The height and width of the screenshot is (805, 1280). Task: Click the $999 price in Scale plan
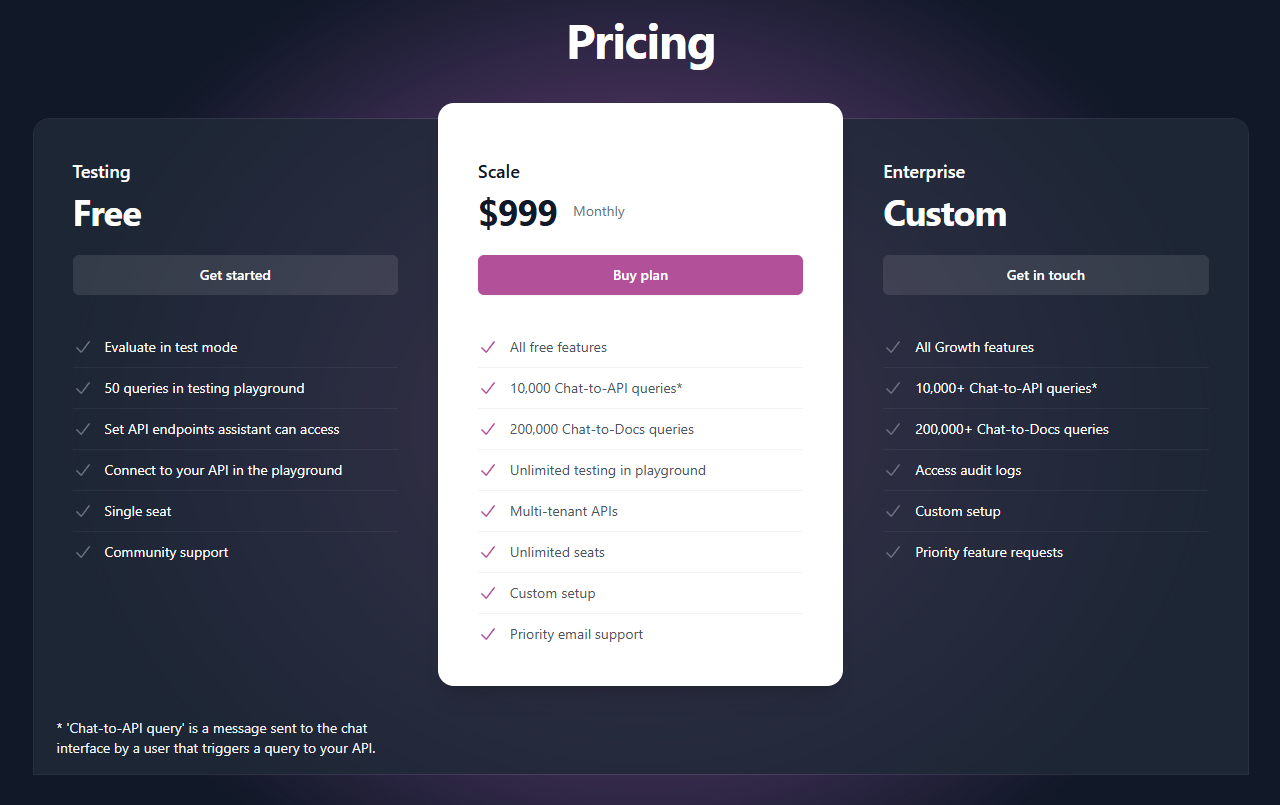518,213
